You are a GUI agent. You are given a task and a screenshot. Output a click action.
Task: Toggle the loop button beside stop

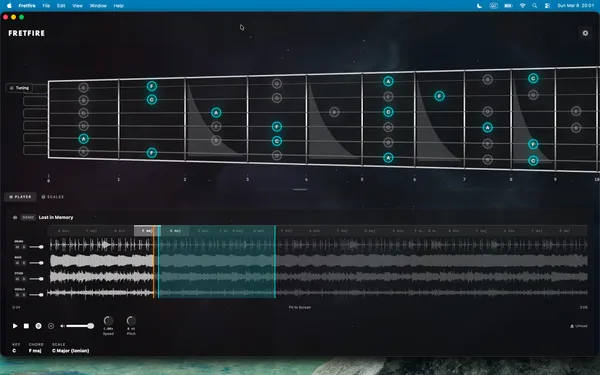(x=38, y=326)
